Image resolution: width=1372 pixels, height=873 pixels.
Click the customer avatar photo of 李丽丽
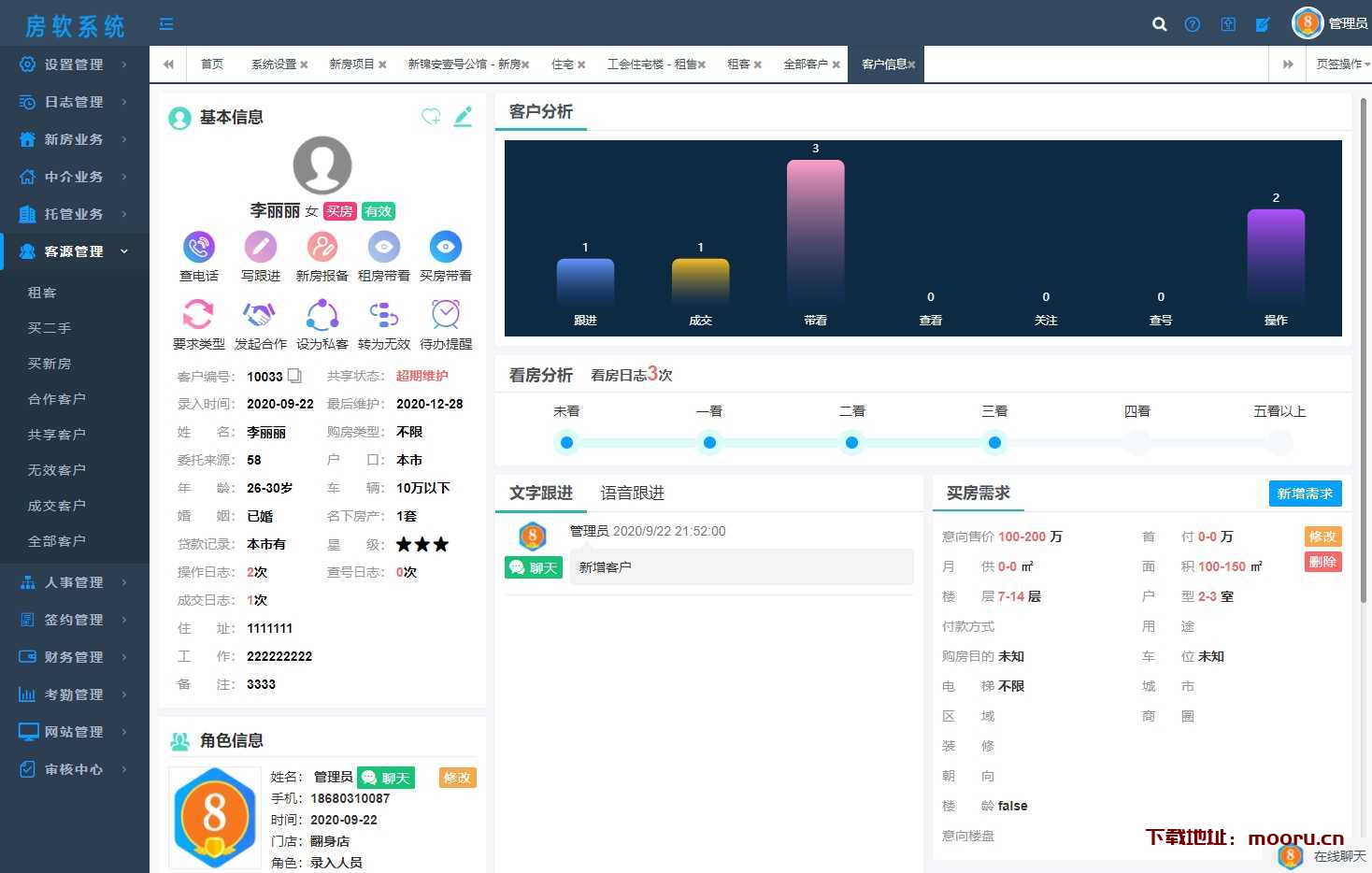(322, 165)
